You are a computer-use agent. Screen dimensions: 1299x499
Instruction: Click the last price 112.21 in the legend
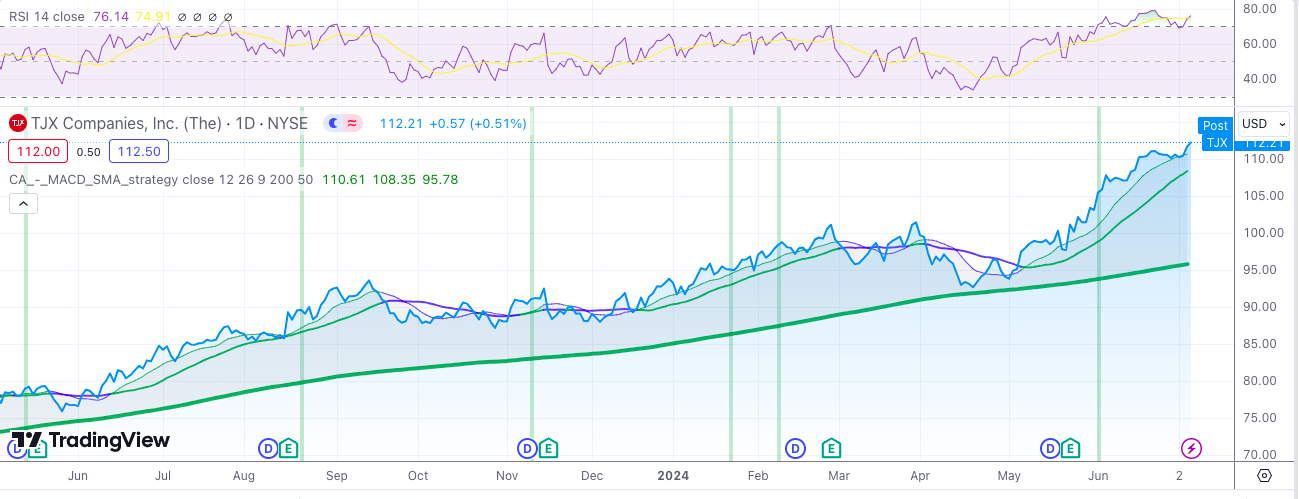click(x=402, y=124)
